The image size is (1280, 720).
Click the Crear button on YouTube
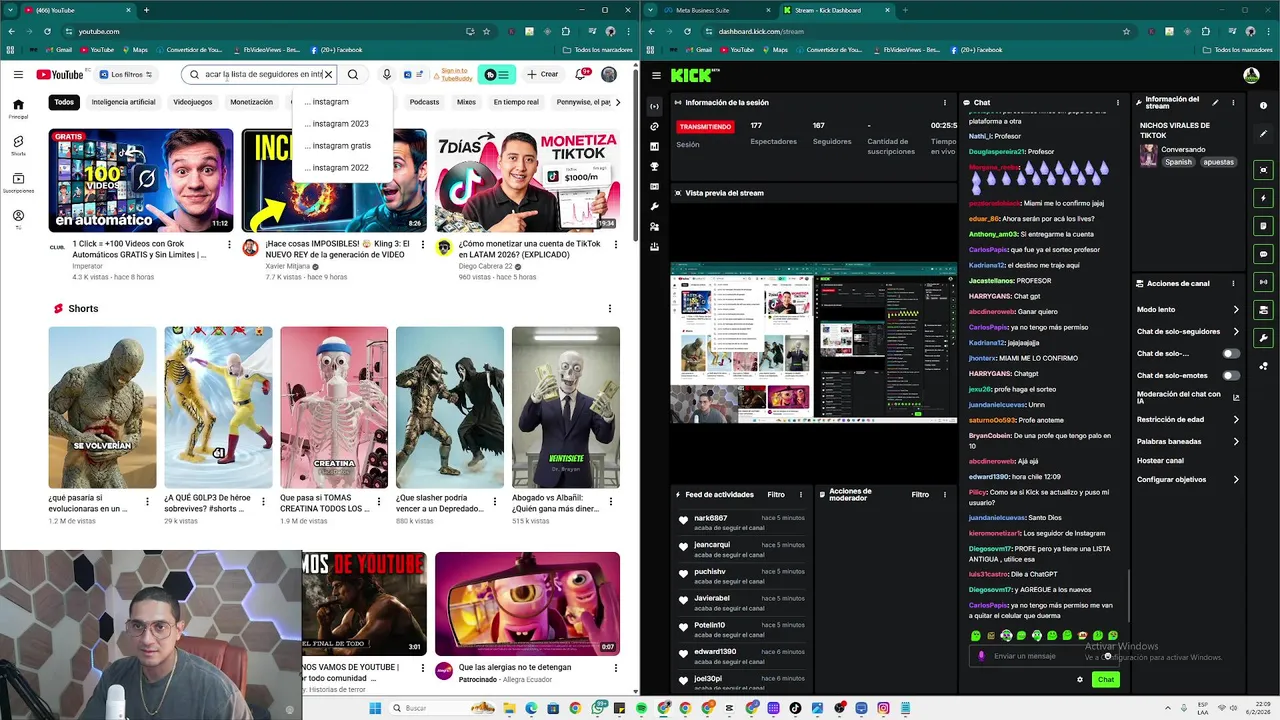545,74
